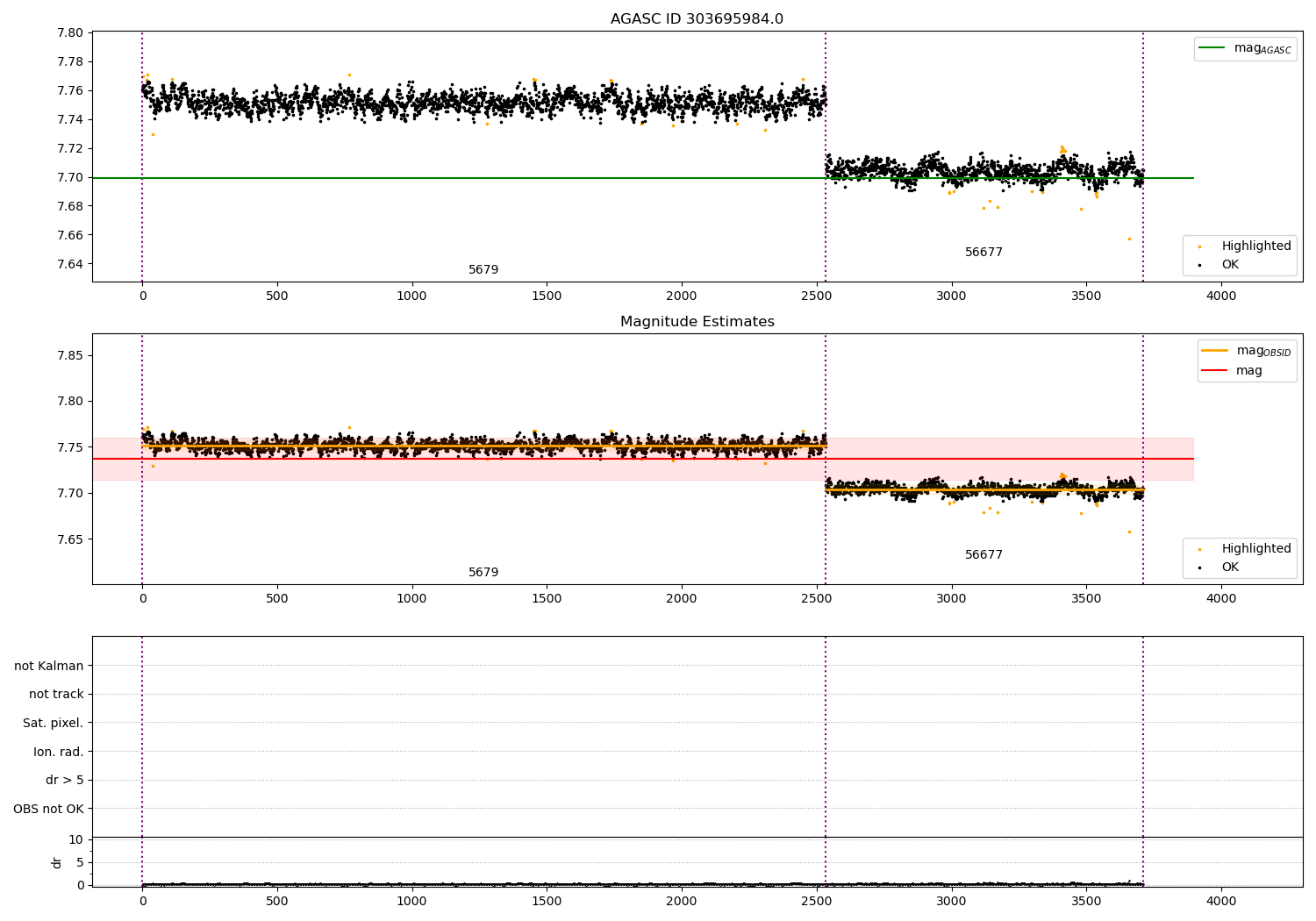Click the 'dr' axis label

pyautogui.click(x=57, y=862)
